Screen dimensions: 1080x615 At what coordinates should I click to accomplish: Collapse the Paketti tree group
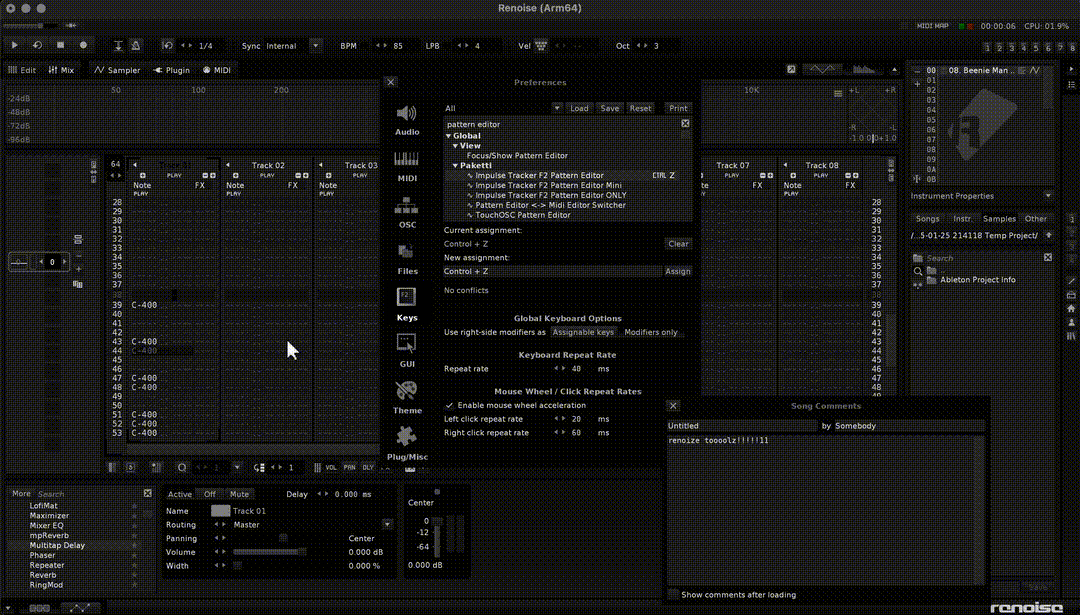click(x=455, y=165)
